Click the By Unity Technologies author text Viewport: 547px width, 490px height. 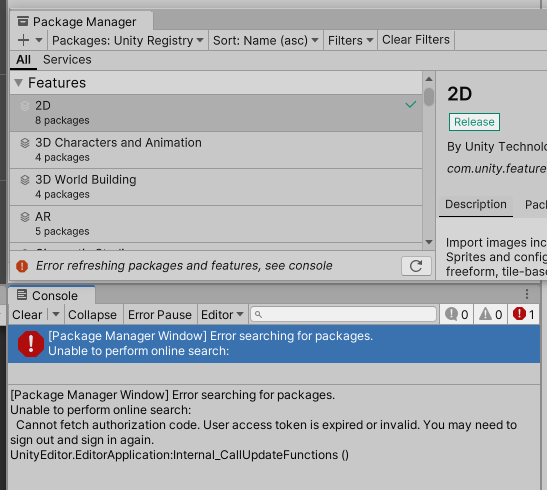tap(497, 147)
